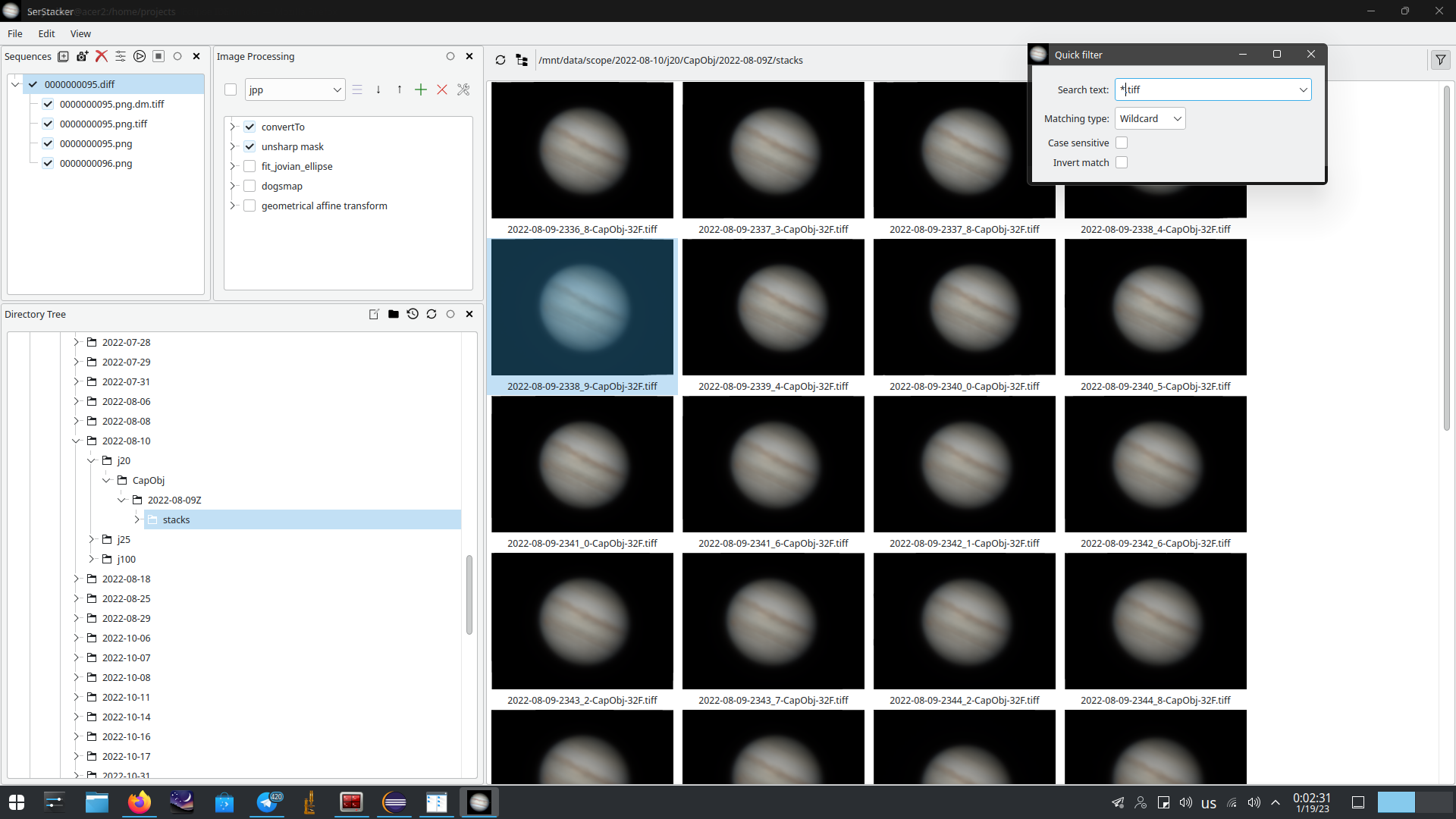Click the refresh icon in Directory Tree header
Viewport: 1456px width, 819px height.
(431, 314)
